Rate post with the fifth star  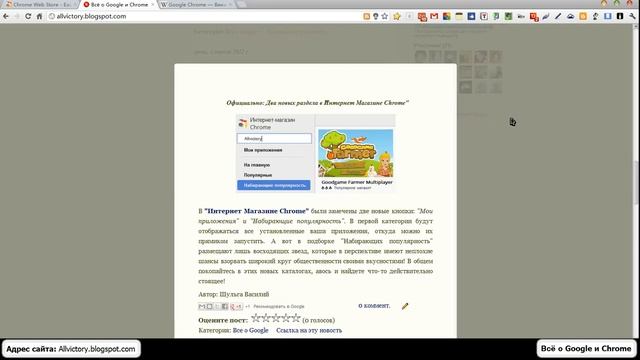[x=296, y=318]
